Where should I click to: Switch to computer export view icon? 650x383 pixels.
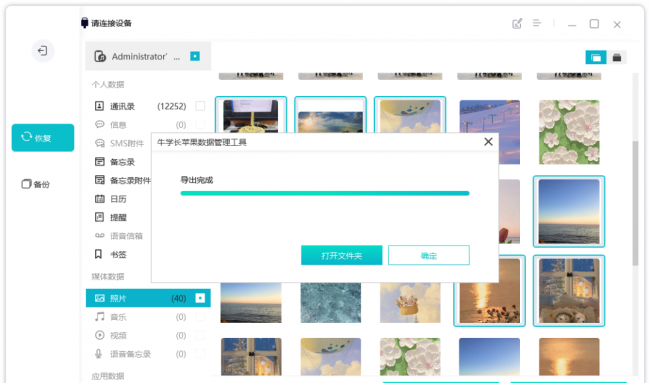[x=596, y=58]
